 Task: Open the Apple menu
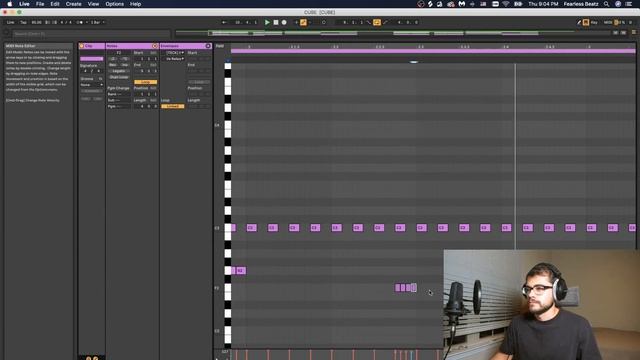(9, 4)
